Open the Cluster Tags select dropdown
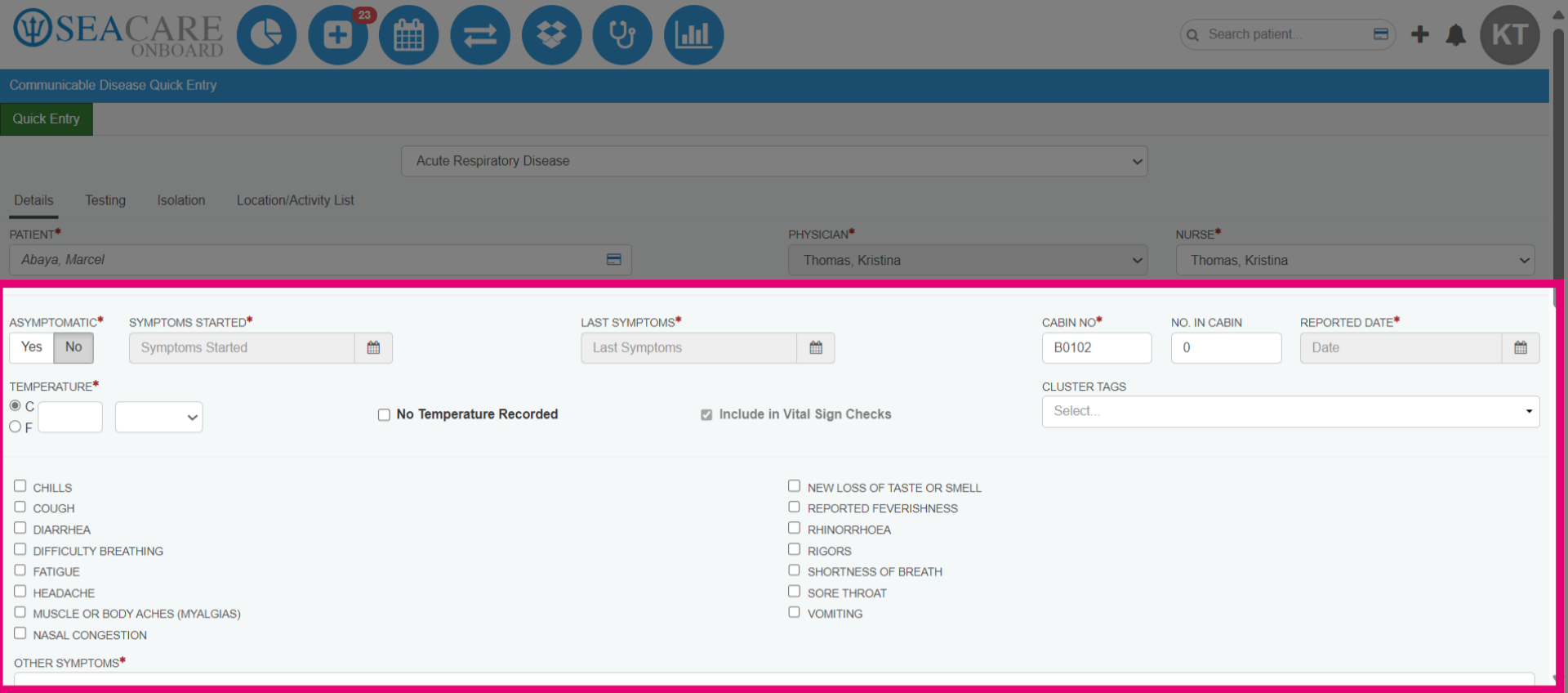Viewport: 1568px width, 693px height. [1290, 411]
